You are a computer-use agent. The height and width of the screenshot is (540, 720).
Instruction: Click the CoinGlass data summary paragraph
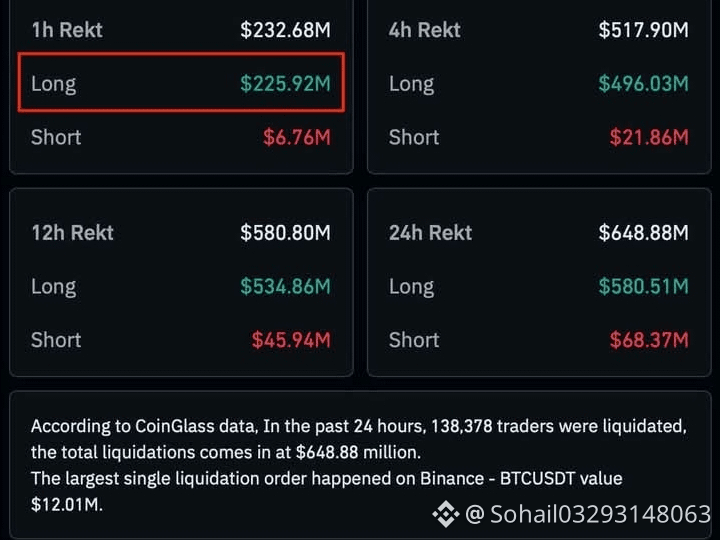[x=359, y=465]
